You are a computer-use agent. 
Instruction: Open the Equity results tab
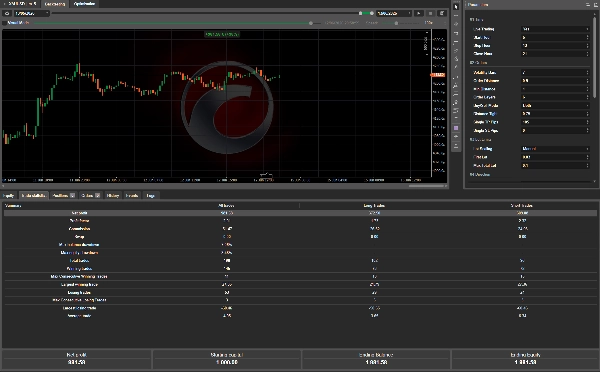[x=8, y=196]
